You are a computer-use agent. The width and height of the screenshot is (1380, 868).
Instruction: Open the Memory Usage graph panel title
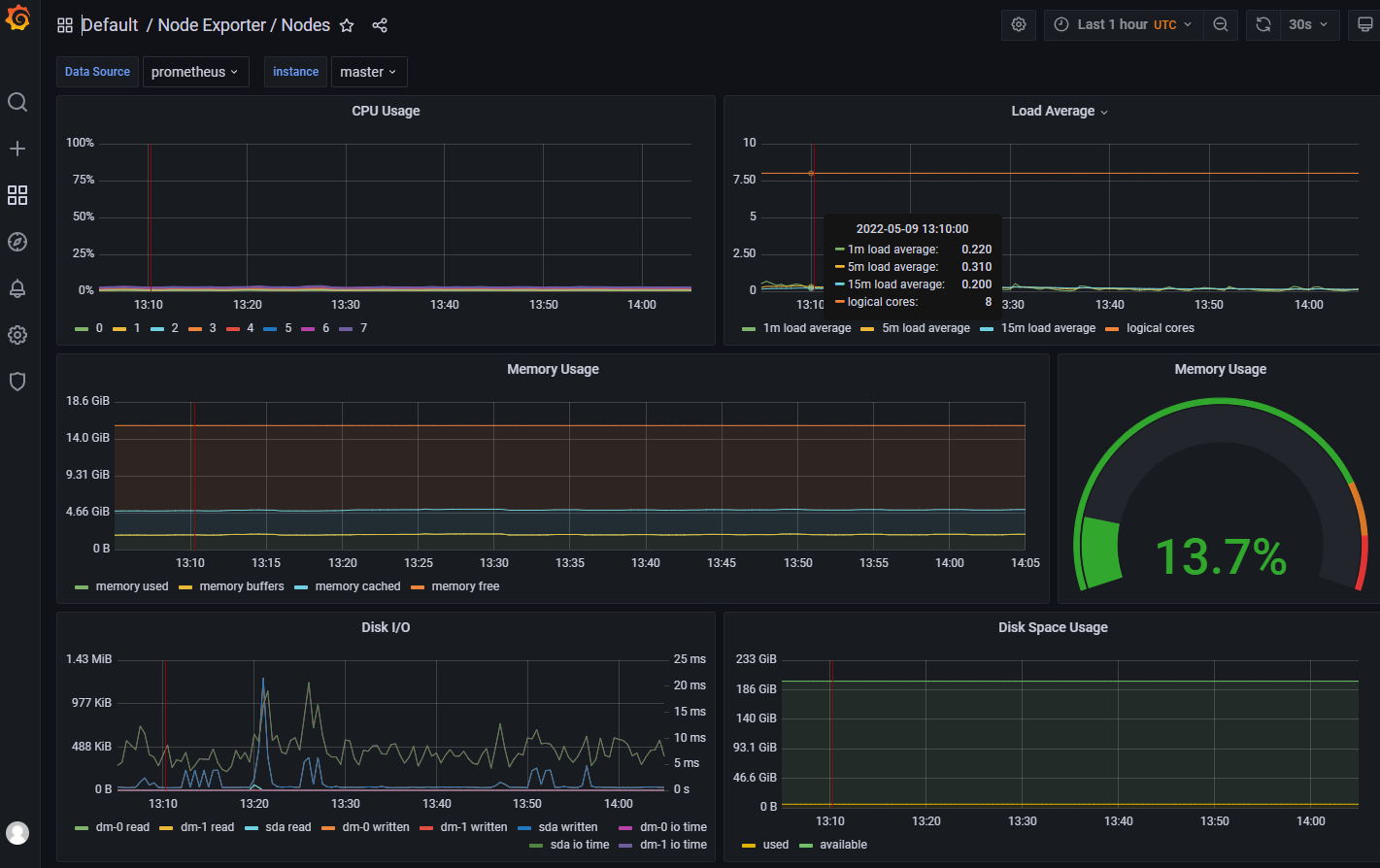(x=553, y=369)
